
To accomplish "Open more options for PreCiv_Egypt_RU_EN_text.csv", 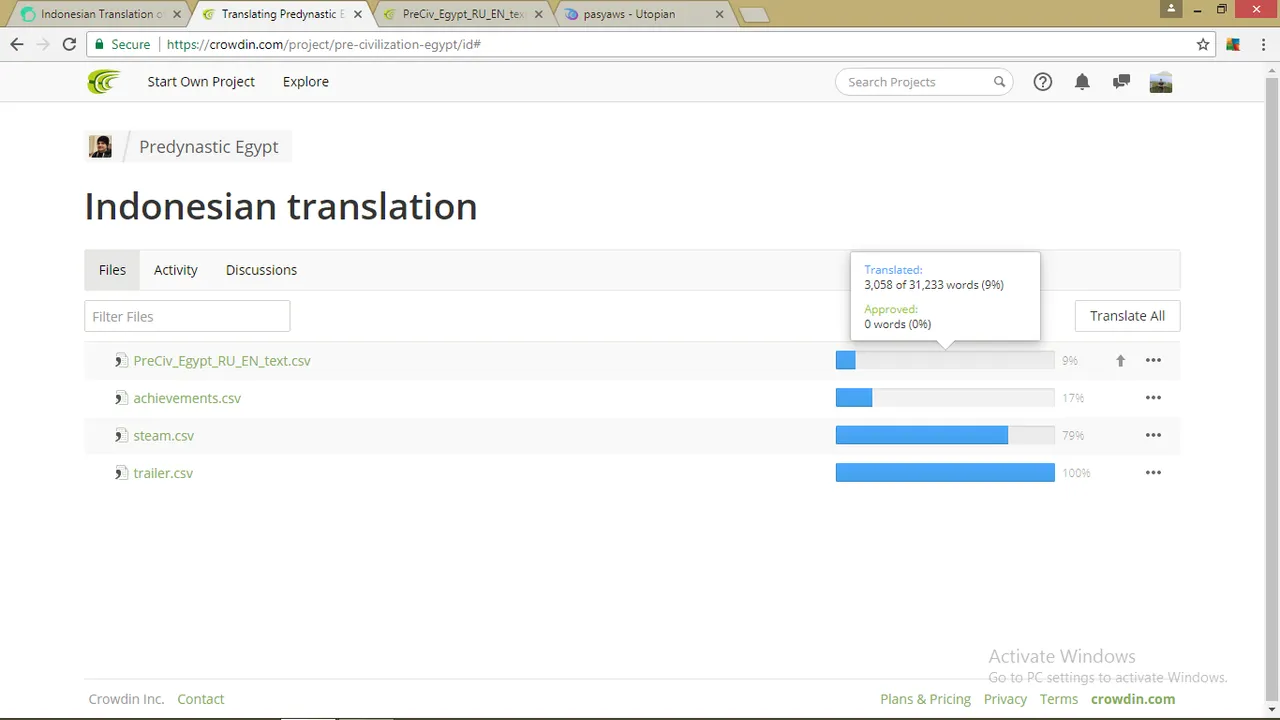I will [x=1153, y=360].
